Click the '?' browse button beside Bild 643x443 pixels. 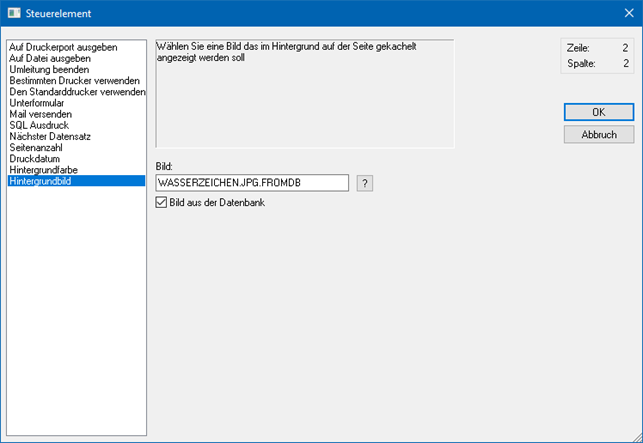click(365, 183)
